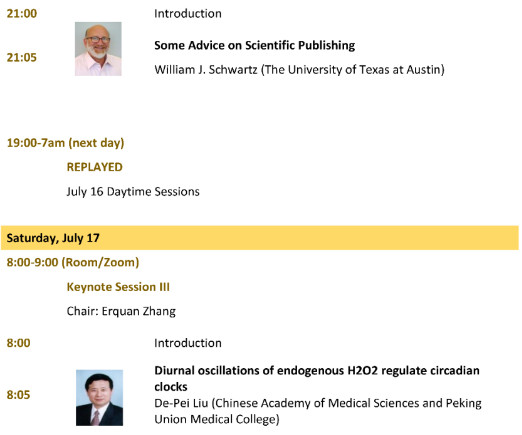The height and width of the screenshot is (435, 522).
Task: Click De-Pei Liu's portrait photo
Action: pos(99,398)
